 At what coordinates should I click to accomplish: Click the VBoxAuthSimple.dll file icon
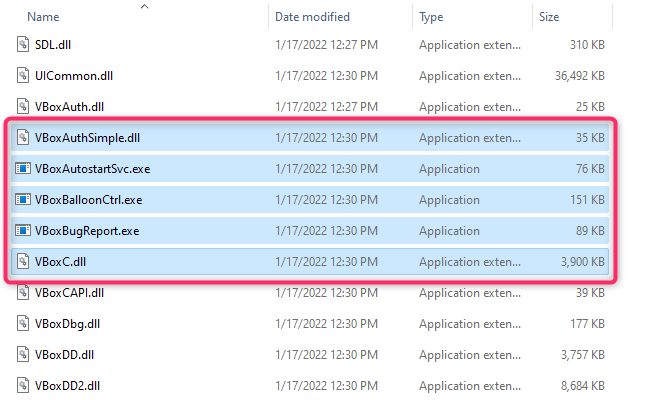[x=24, y=137]
